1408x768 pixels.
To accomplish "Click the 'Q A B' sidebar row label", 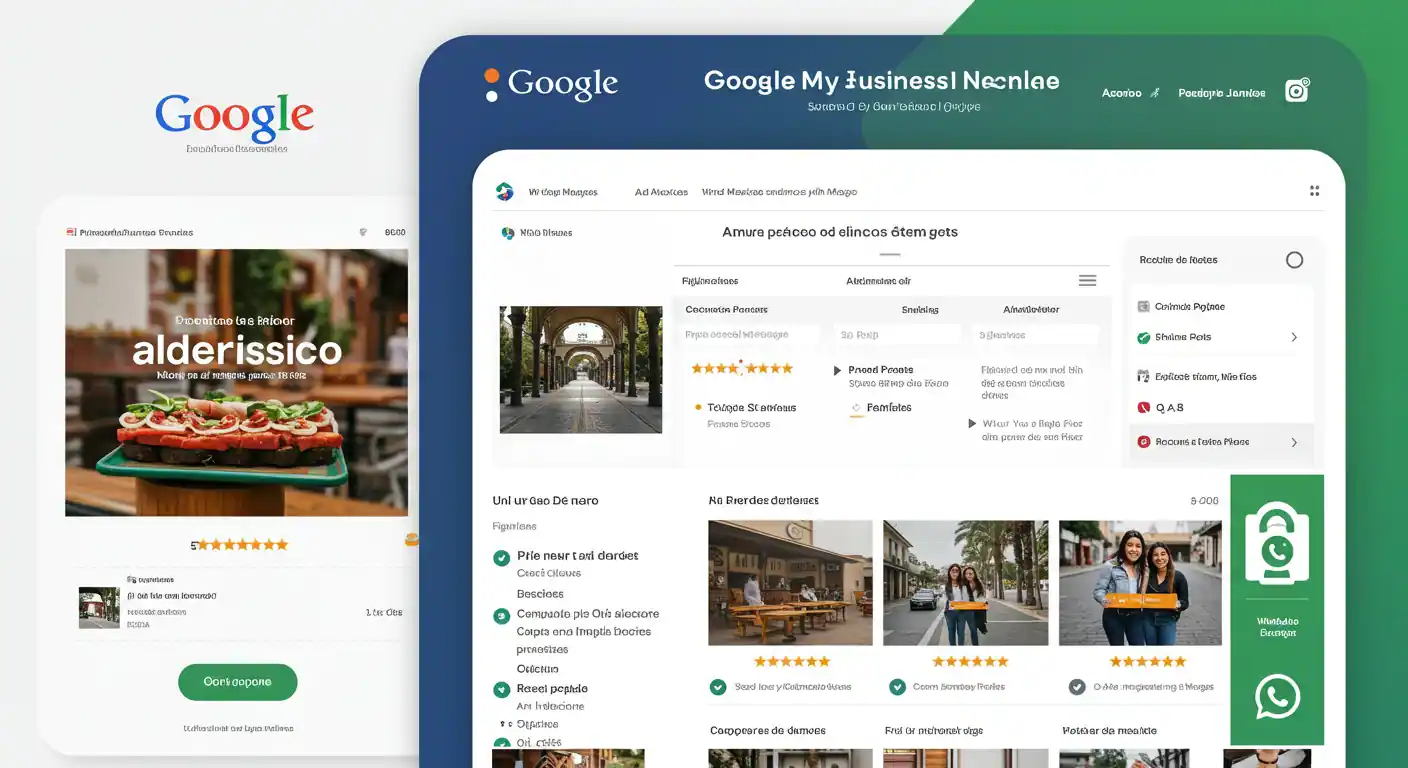I will coord(1169,408).
